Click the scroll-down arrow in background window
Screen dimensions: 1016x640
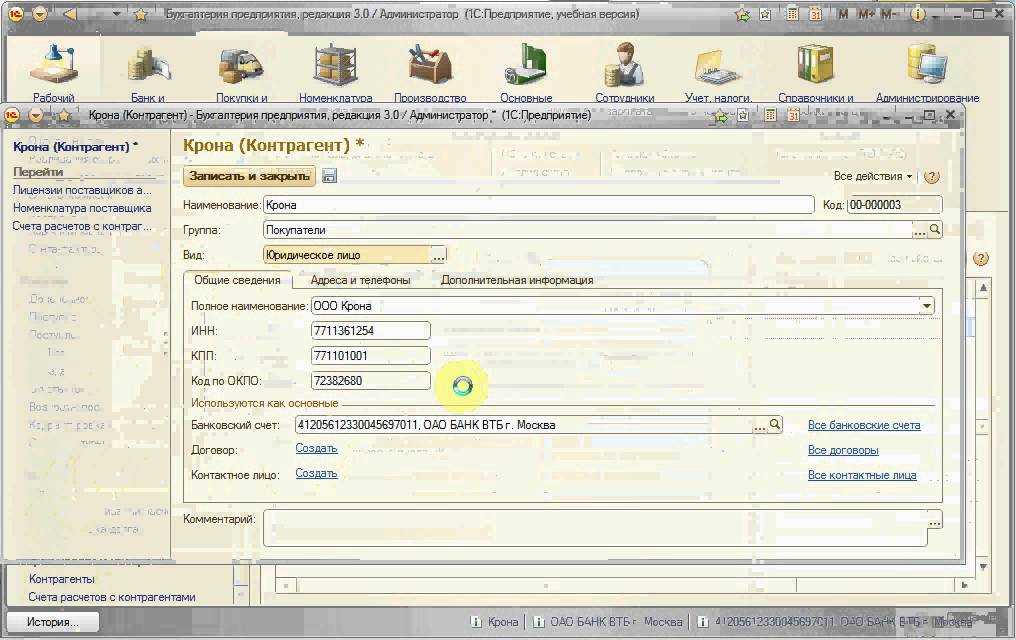click(x=983, y=567)
